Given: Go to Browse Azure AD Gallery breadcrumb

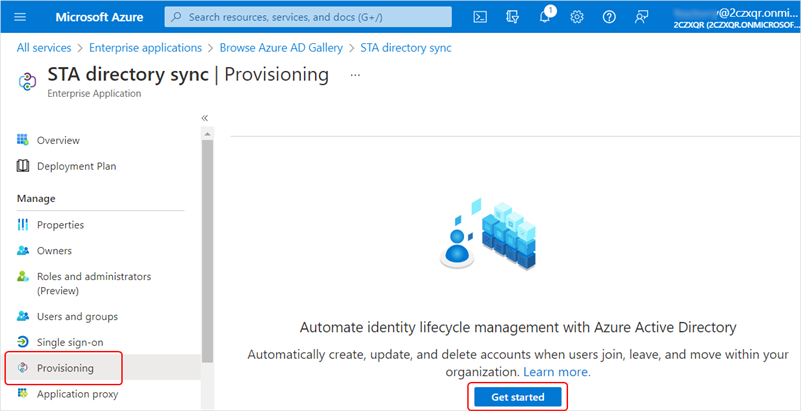Looking at the screenshot, I should coord(281,47).
